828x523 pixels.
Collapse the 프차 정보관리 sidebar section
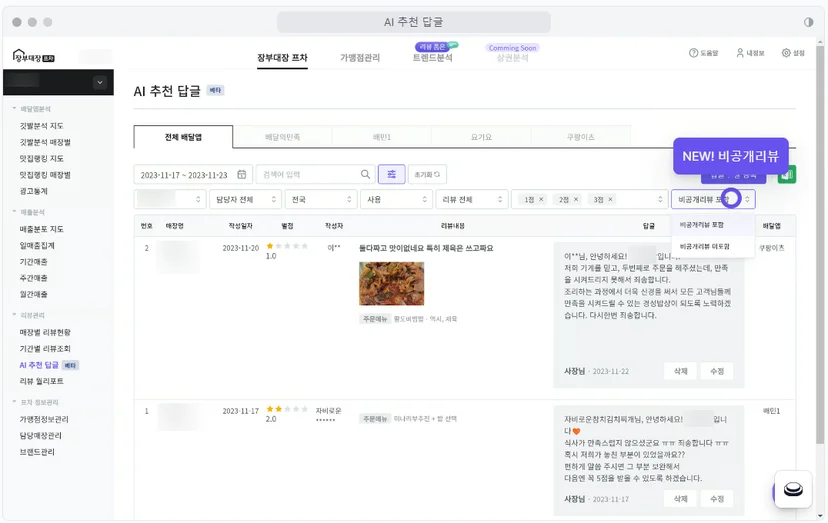coord(15,402)
